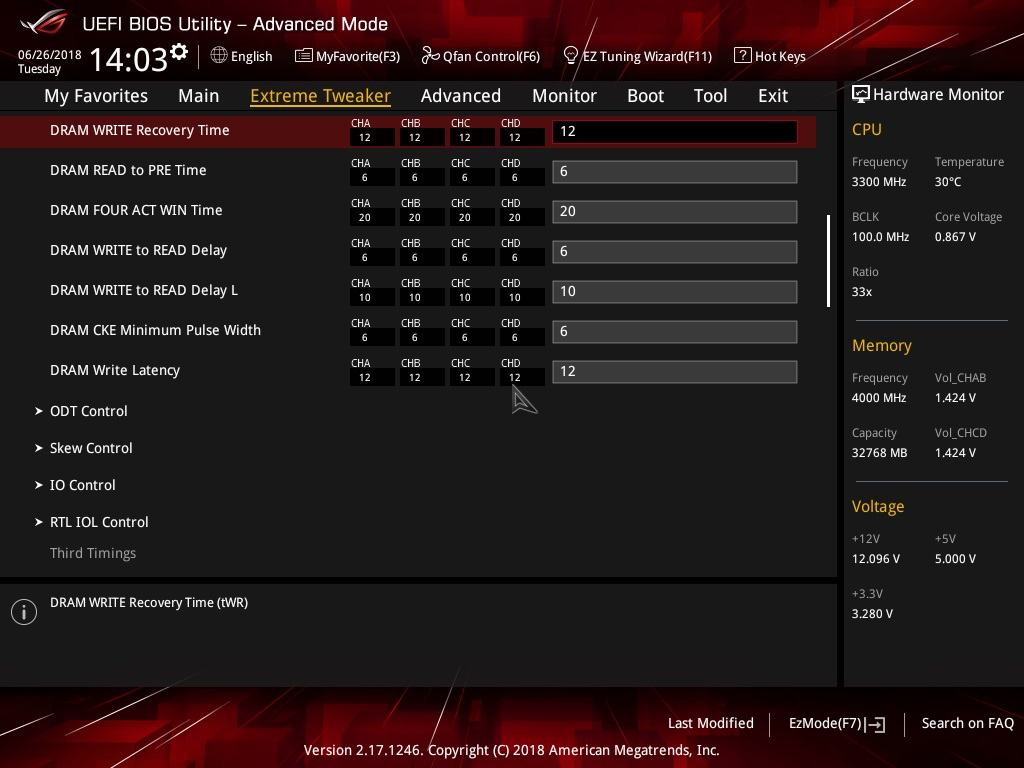Click the EZ Tuning Wizard lightbulb icon
Screen dimensions: 1024x768
(x=570, y=56)
